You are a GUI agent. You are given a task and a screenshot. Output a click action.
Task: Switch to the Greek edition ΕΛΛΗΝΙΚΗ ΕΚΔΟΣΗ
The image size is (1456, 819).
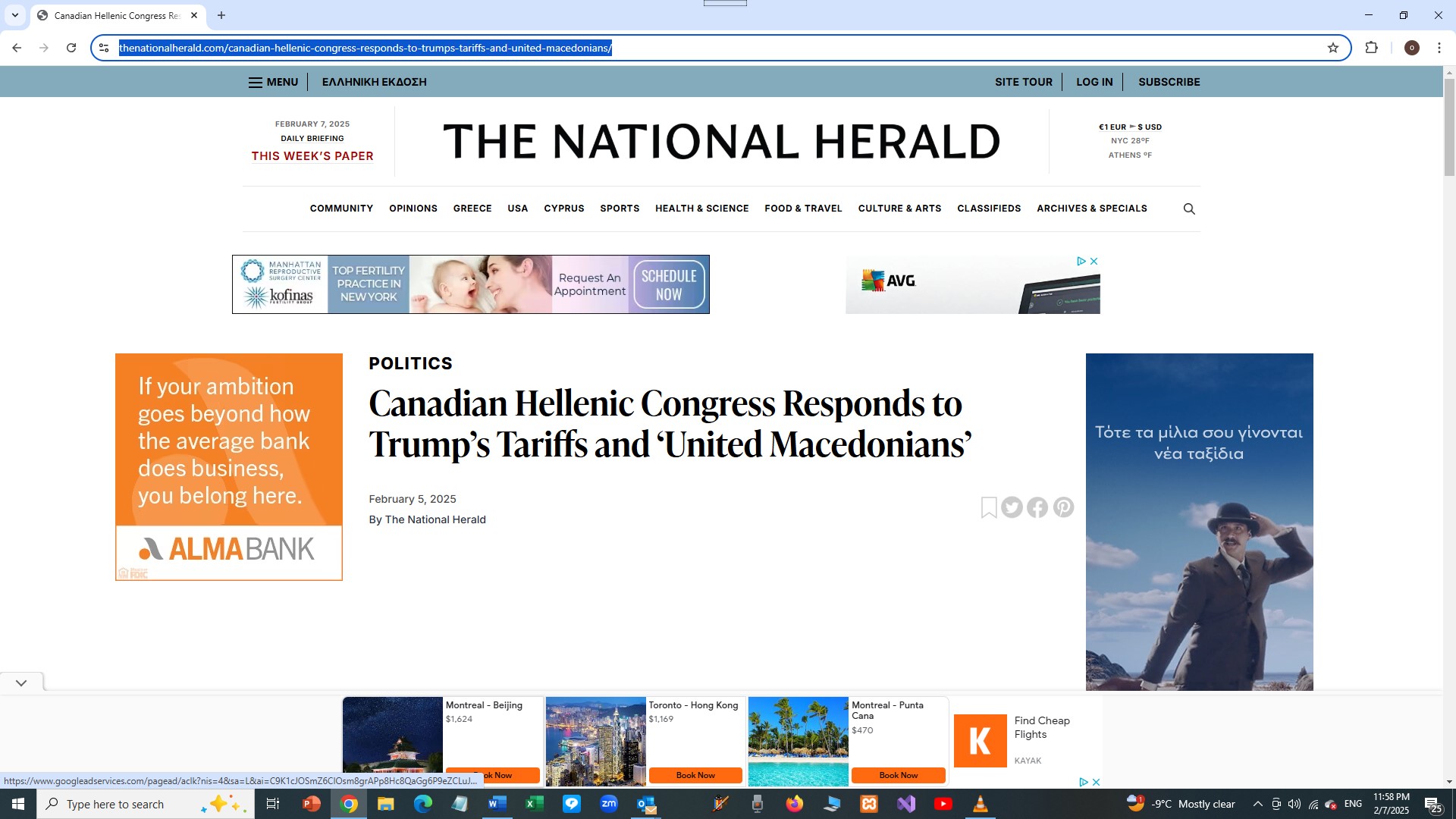tap(375, 82)
